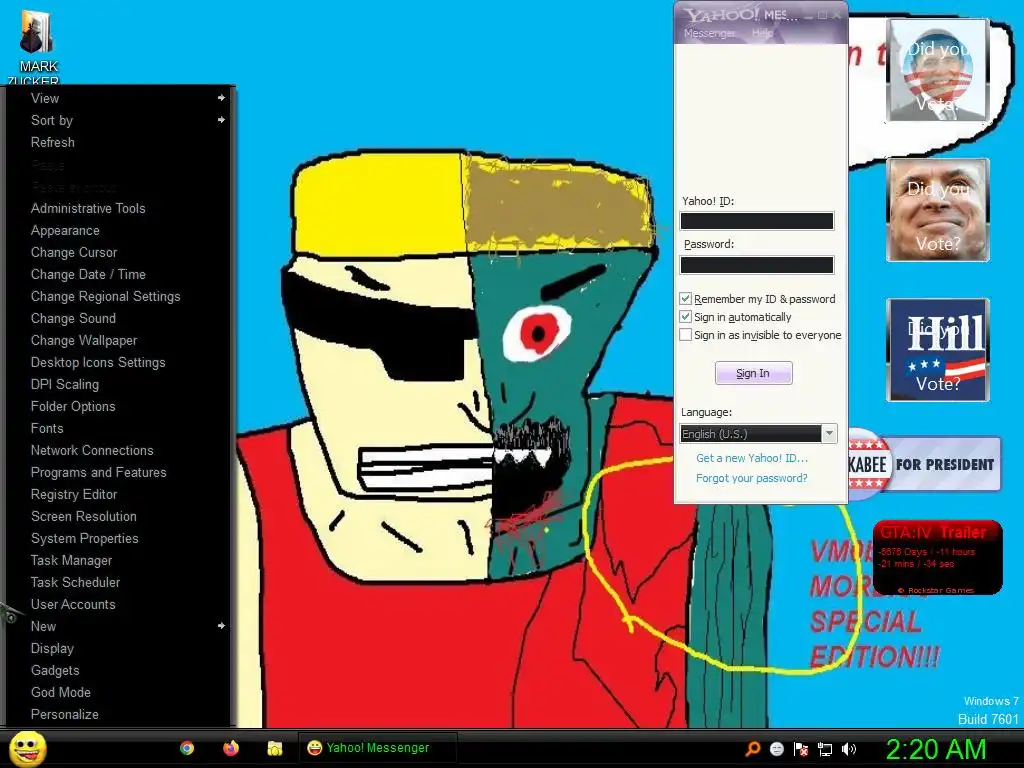This screenshot has width=1024, height=768.
Task: Select User Accounts in the context menu
Action: tap(119, 604)
